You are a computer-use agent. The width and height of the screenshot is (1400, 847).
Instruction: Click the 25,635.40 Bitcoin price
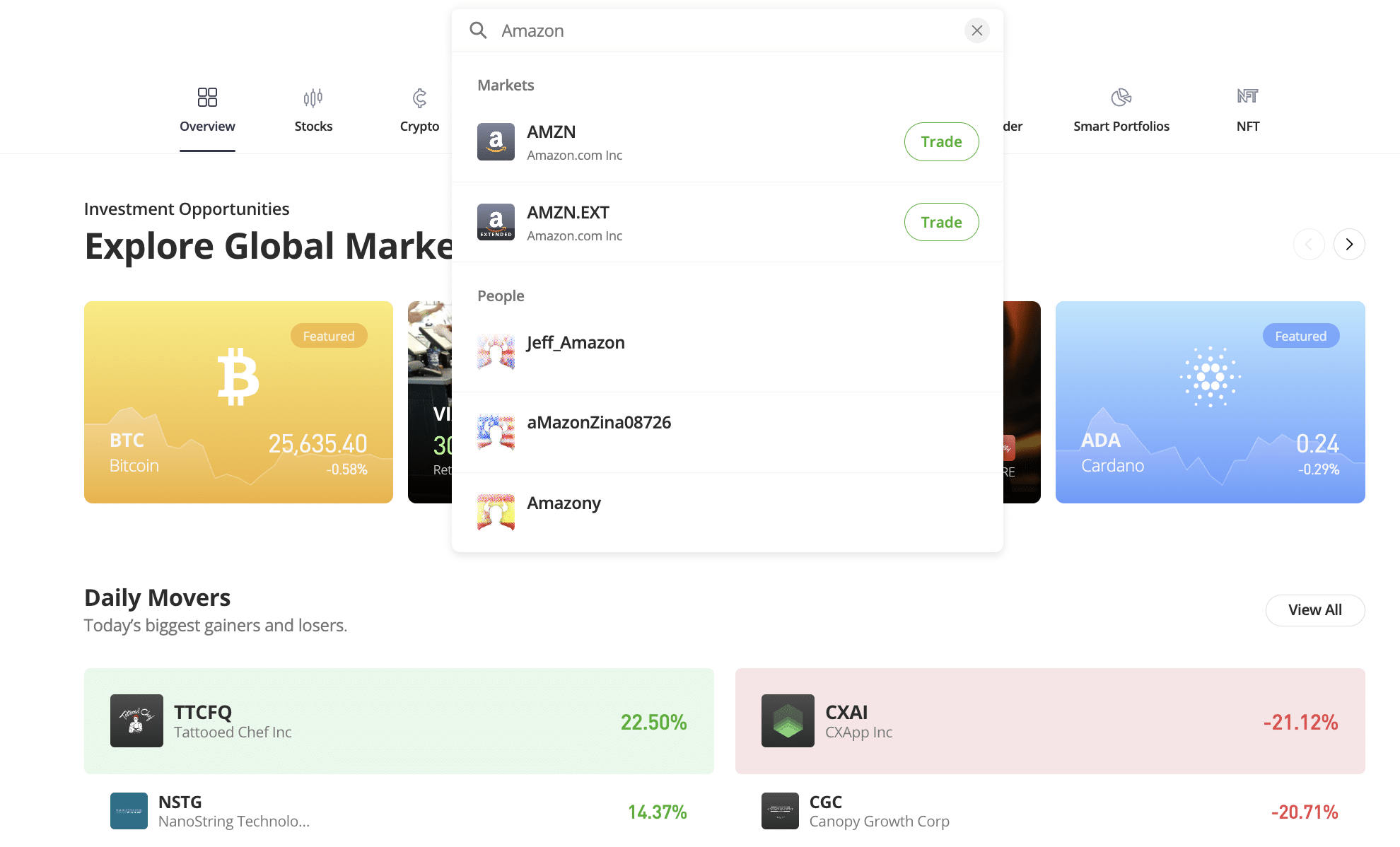click(317, 444)
